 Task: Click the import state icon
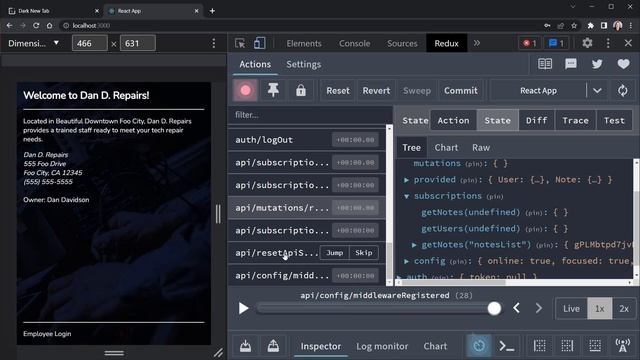click(x=245, y=346)
